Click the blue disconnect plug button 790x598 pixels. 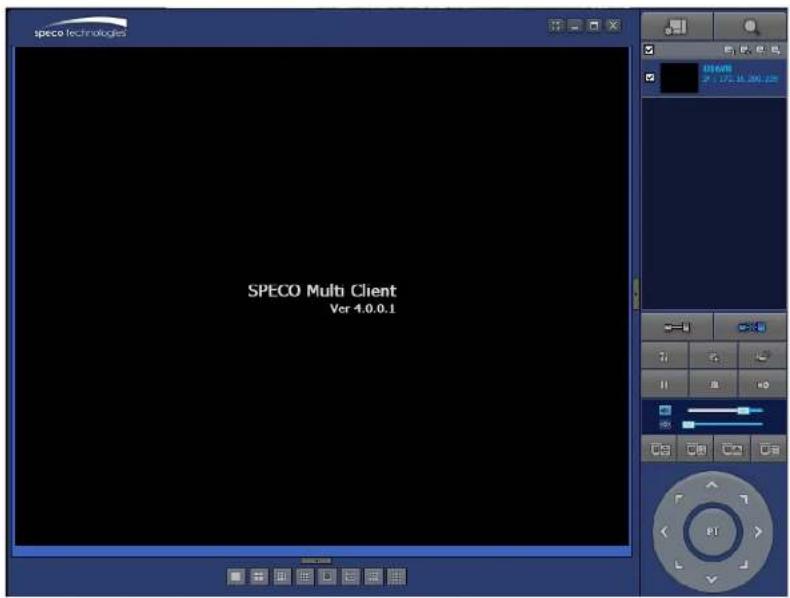tap(751, 328)
